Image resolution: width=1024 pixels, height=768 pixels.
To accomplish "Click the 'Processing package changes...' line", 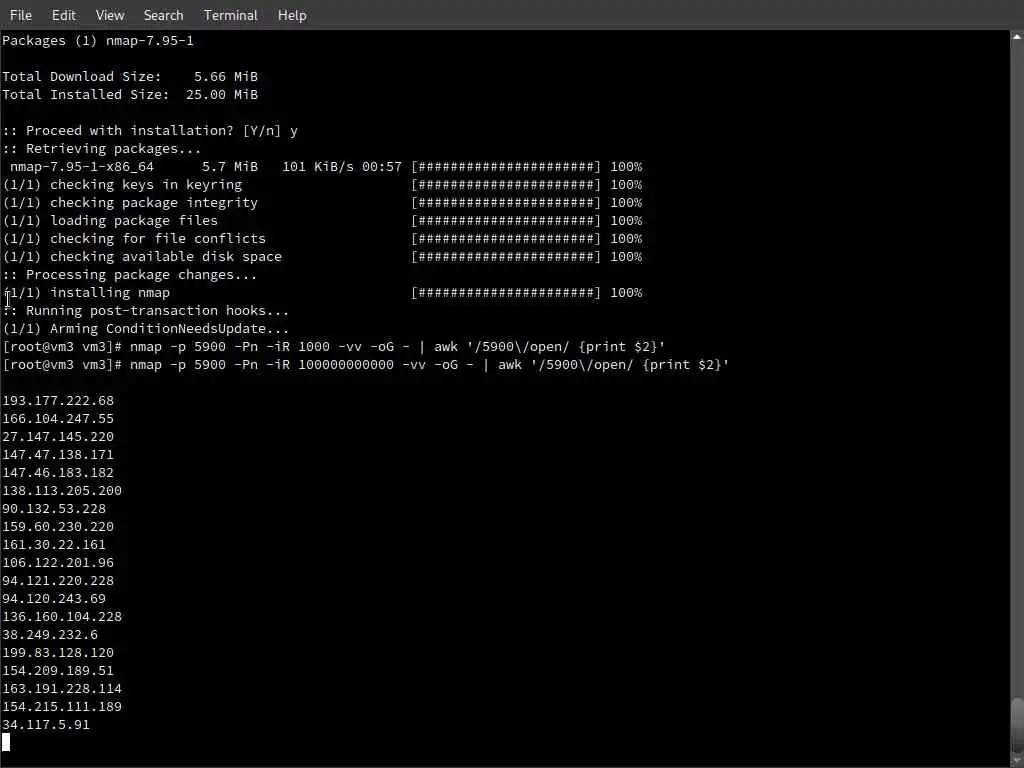I will pyautogui.click(x=130, y=274).
